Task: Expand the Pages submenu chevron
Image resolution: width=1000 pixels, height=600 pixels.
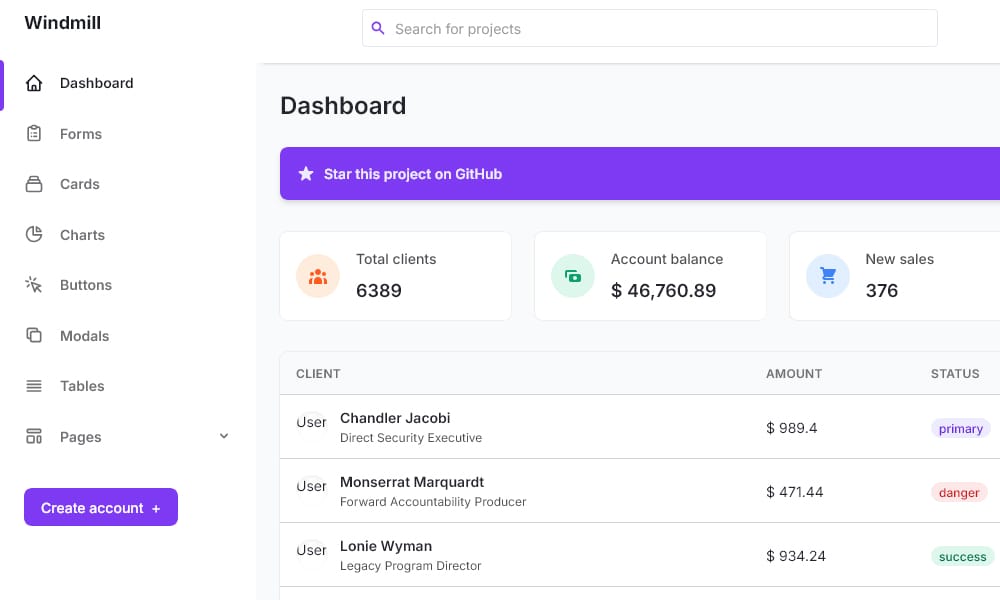Action: pos(224,436)
